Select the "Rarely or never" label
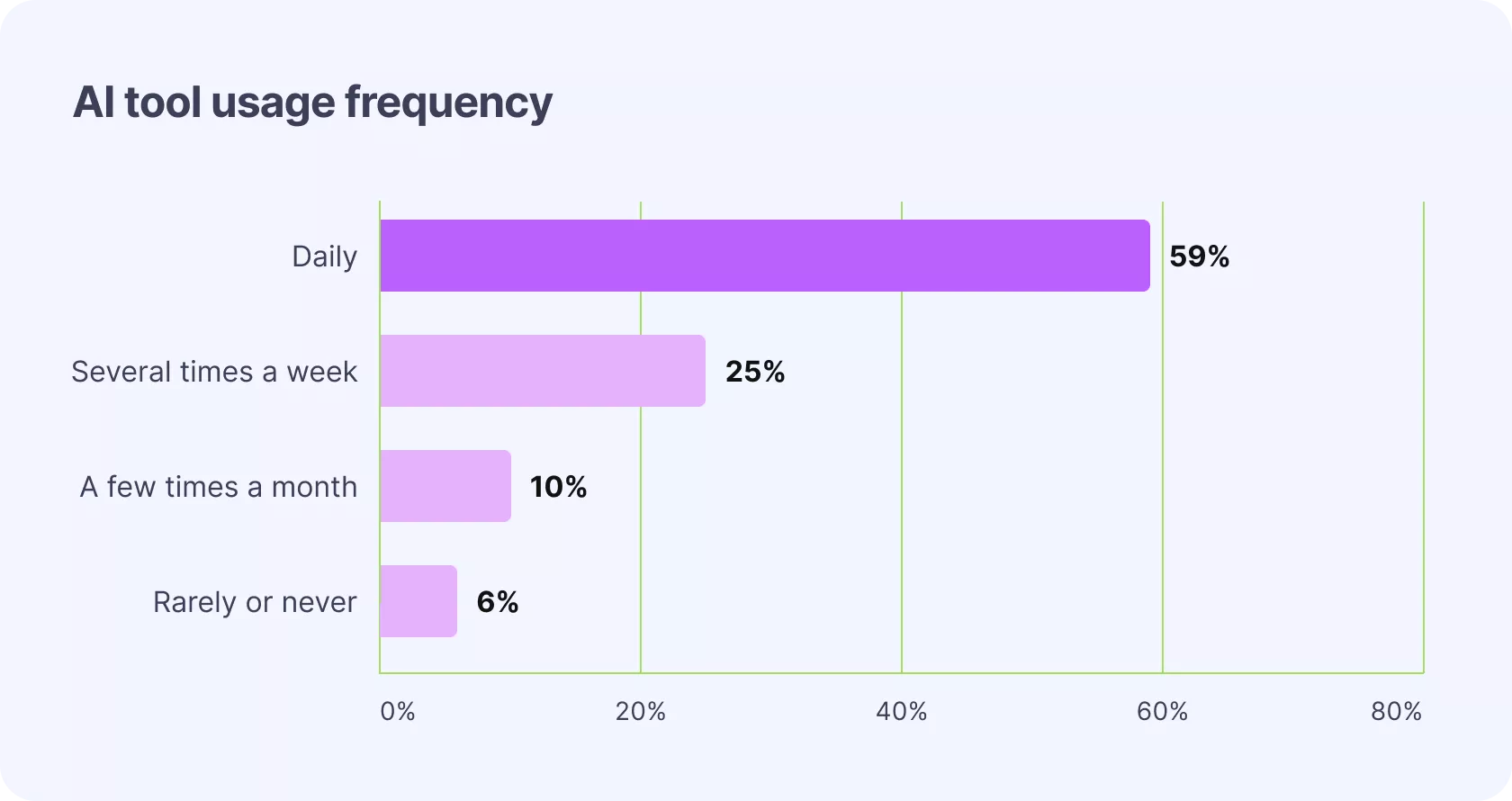This screenshot has width=1512, height=801. click(255, 602)
